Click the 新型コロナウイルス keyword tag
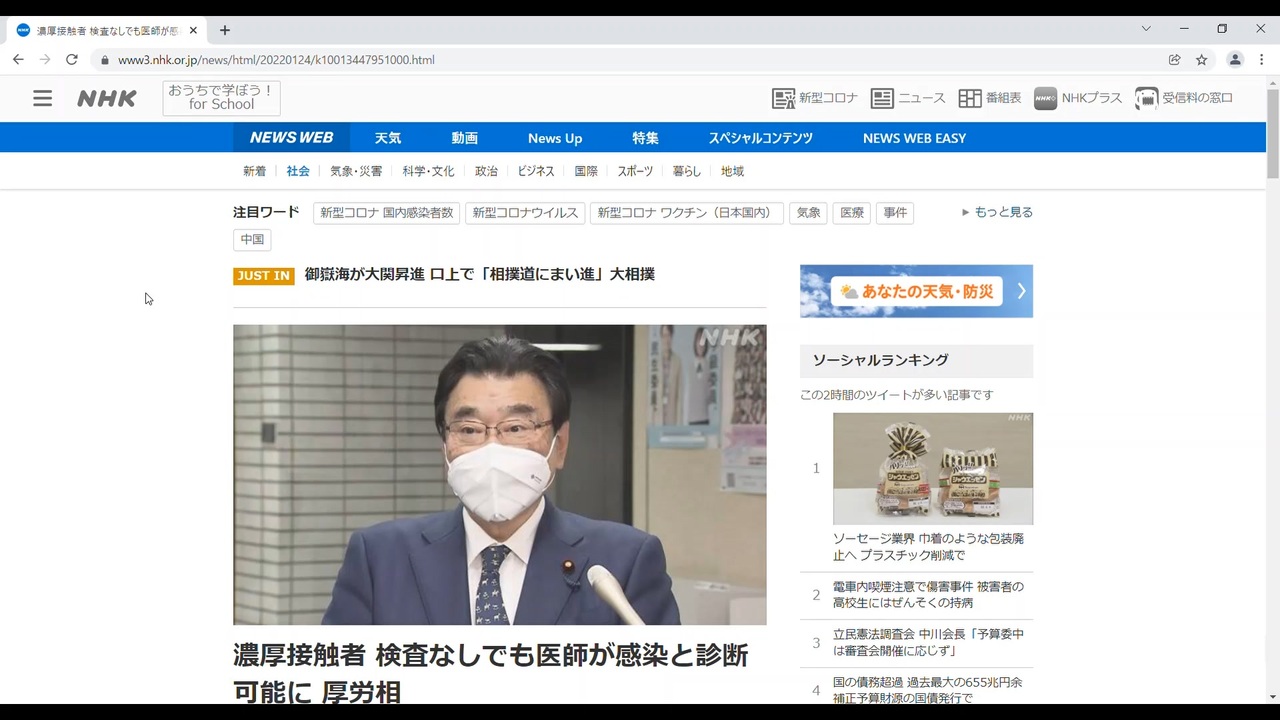 525,213
